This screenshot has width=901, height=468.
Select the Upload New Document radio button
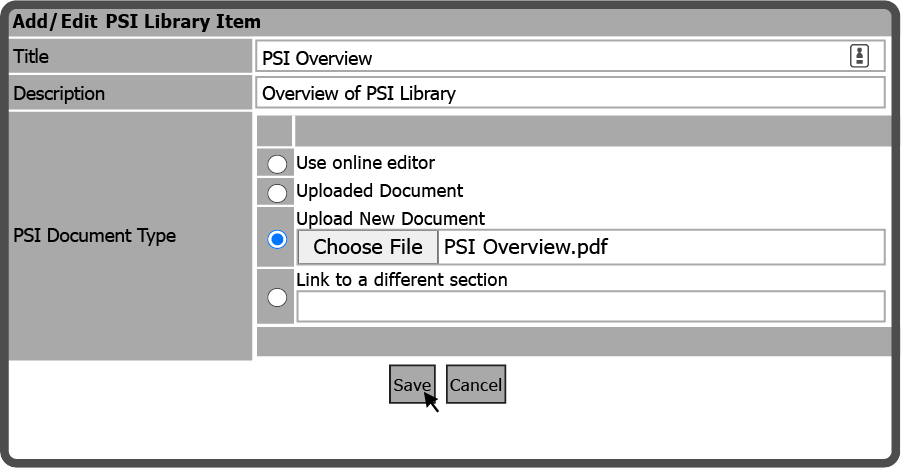(277, 240)
